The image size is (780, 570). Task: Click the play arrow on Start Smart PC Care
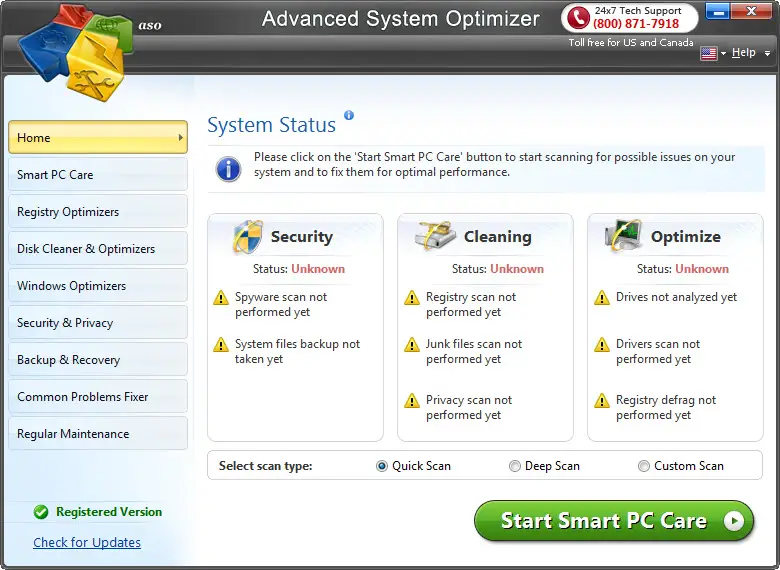(x=734, y=521)
